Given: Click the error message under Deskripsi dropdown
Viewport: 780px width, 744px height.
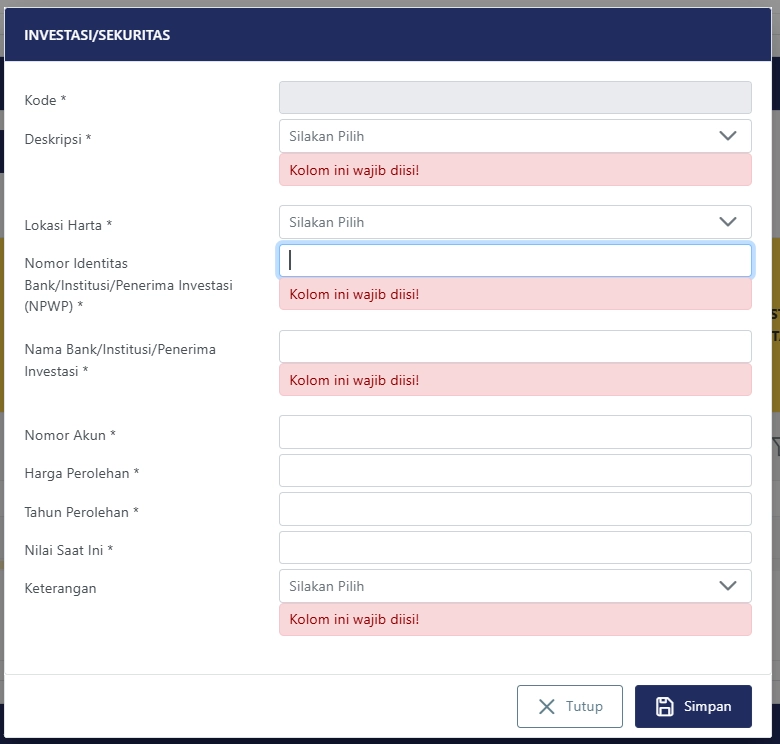Looking at the screenshot, I should point(515,170).
